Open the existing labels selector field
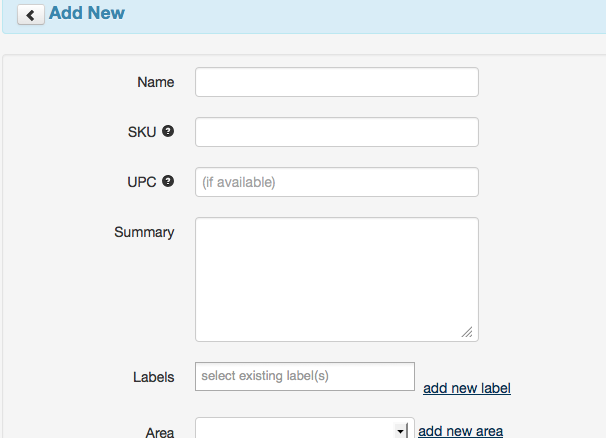 pyautogui.click(x=304, y=376)
